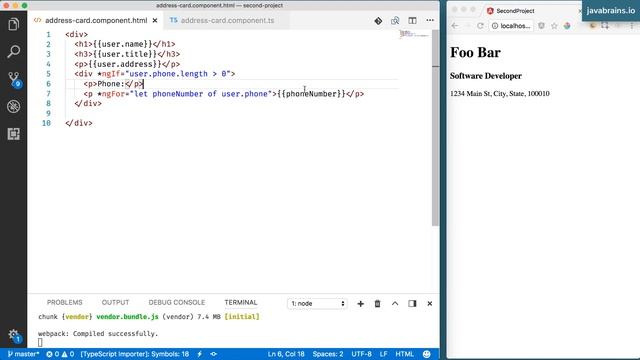Select the address-card.component.html tab
The width and height of the screenshot is (640, 360).
[96, 20]
